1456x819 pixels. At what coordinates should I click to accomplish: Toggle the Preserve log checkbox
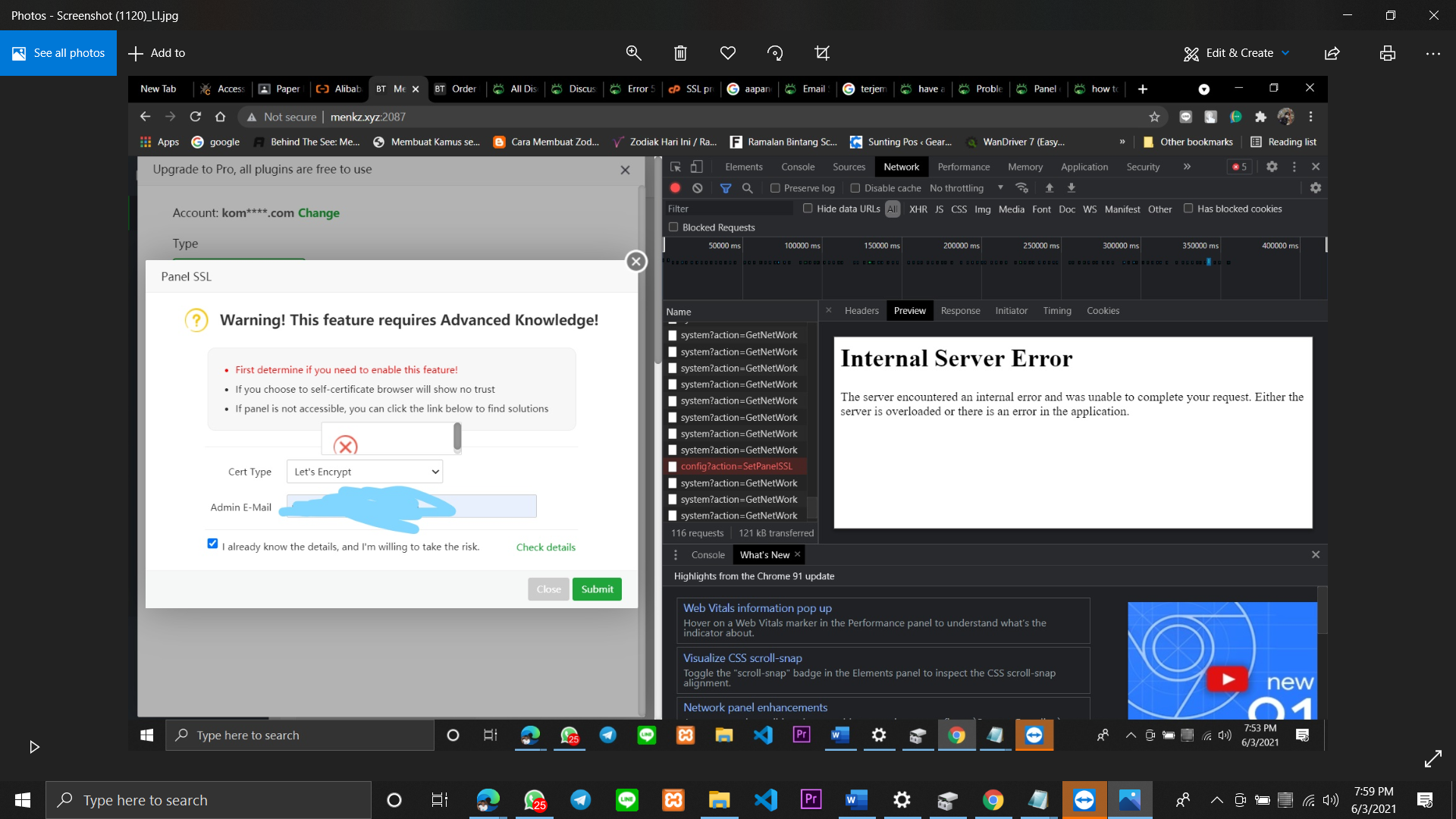(775, 188)
